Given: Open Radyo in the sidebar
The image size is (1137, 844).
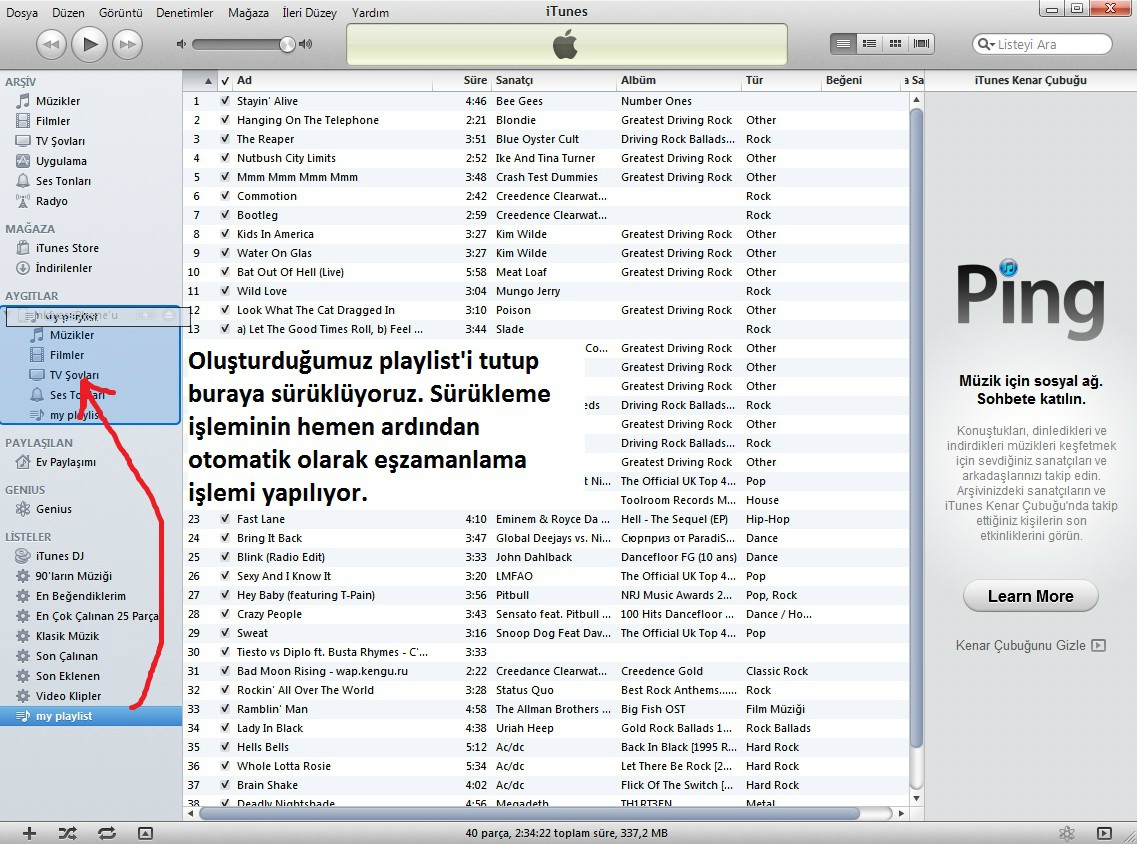Looking at the screenshot, I should tap(51, 201).
